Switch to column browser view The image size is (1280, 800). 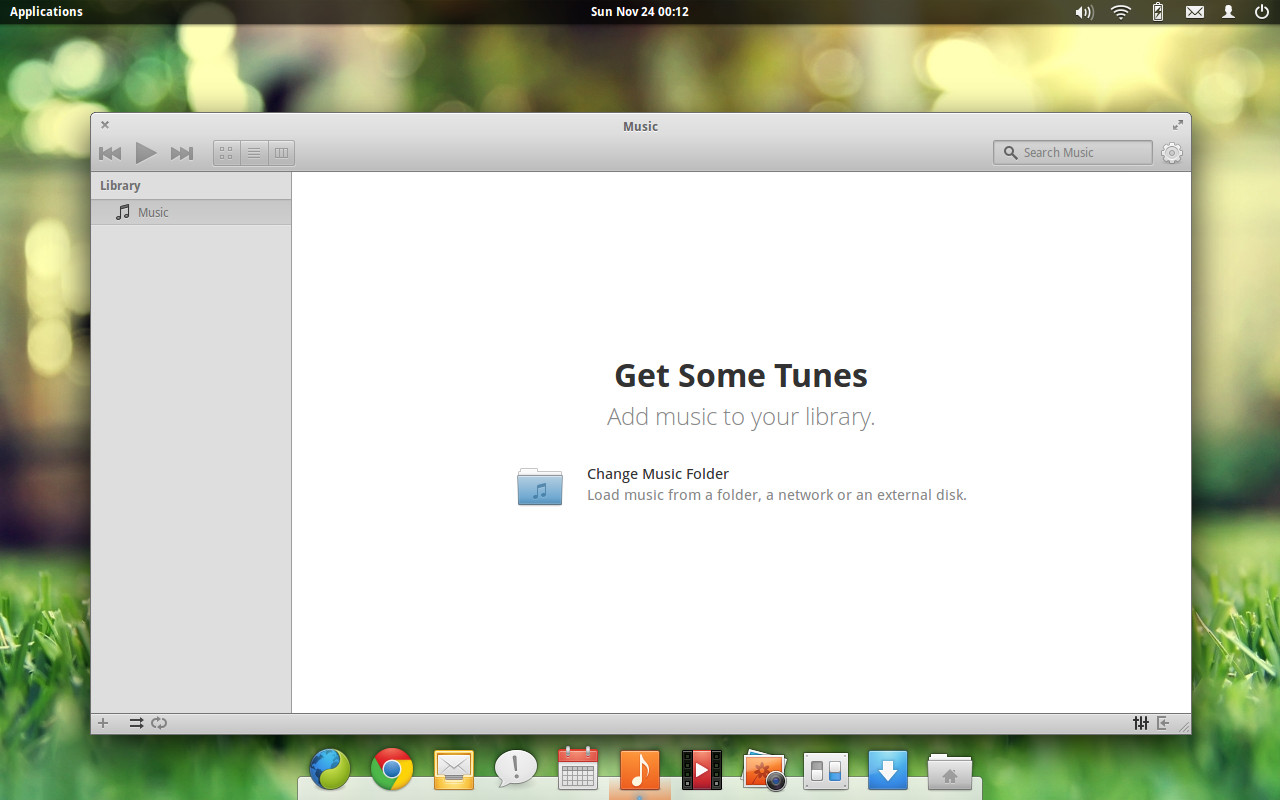point(281,153)
